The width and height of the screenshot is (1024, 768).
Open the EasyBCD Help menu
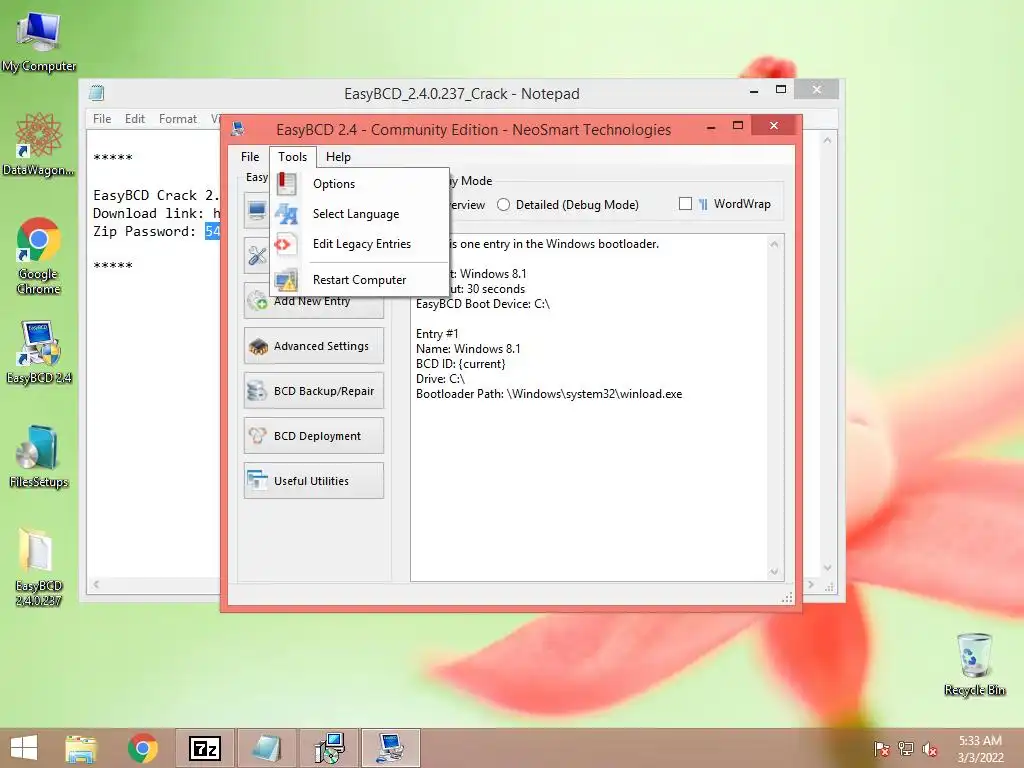(x=338, y=157)
